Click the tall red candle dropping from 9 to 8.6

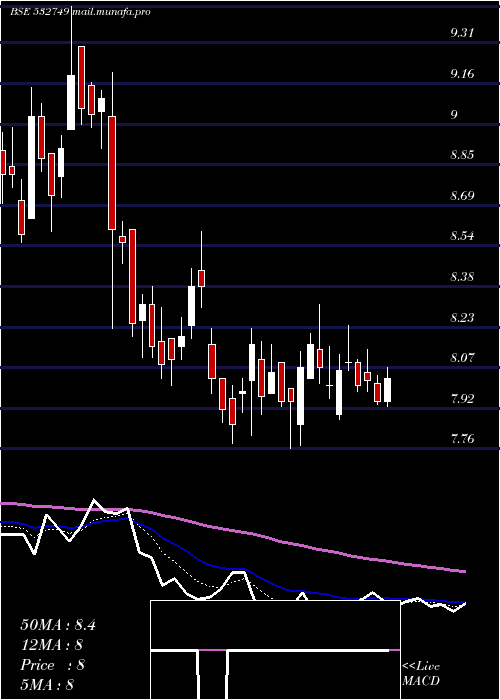point(112,173)
